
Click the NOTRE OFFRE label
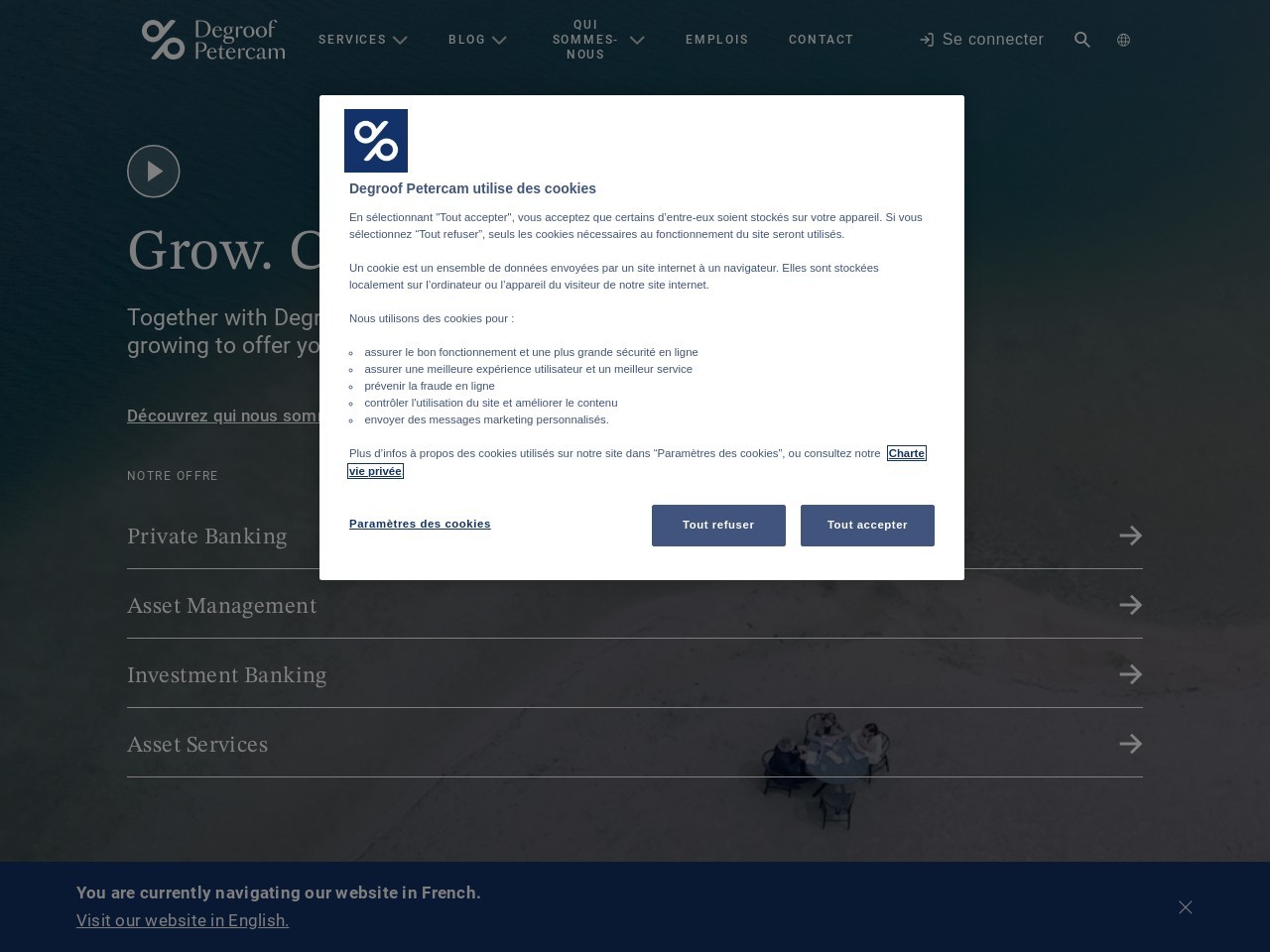tap(173, 476)
